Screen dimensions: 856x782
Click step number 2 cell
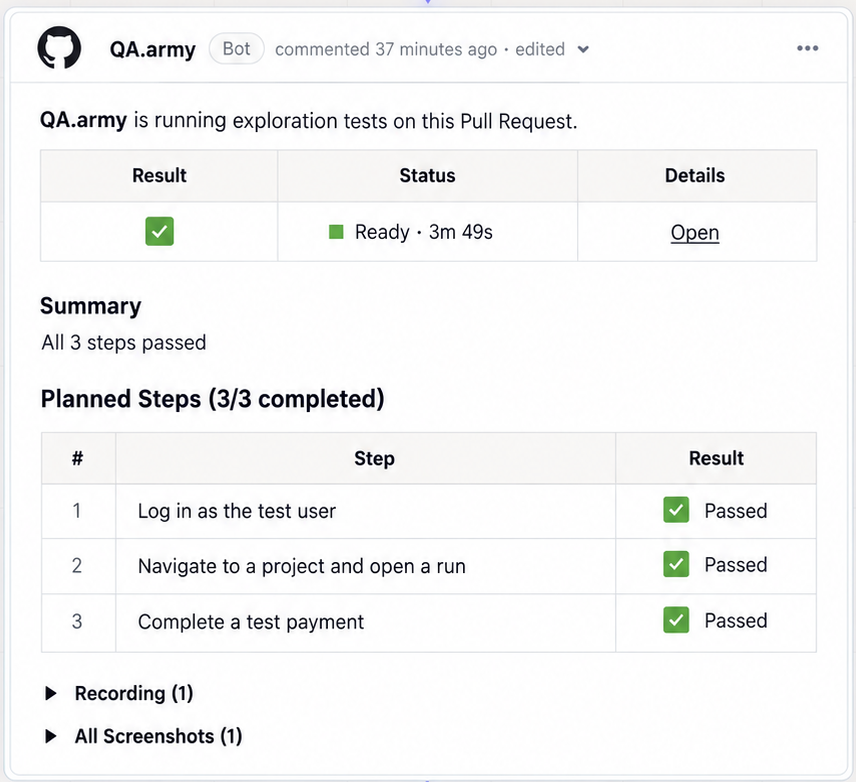point(77,566)
